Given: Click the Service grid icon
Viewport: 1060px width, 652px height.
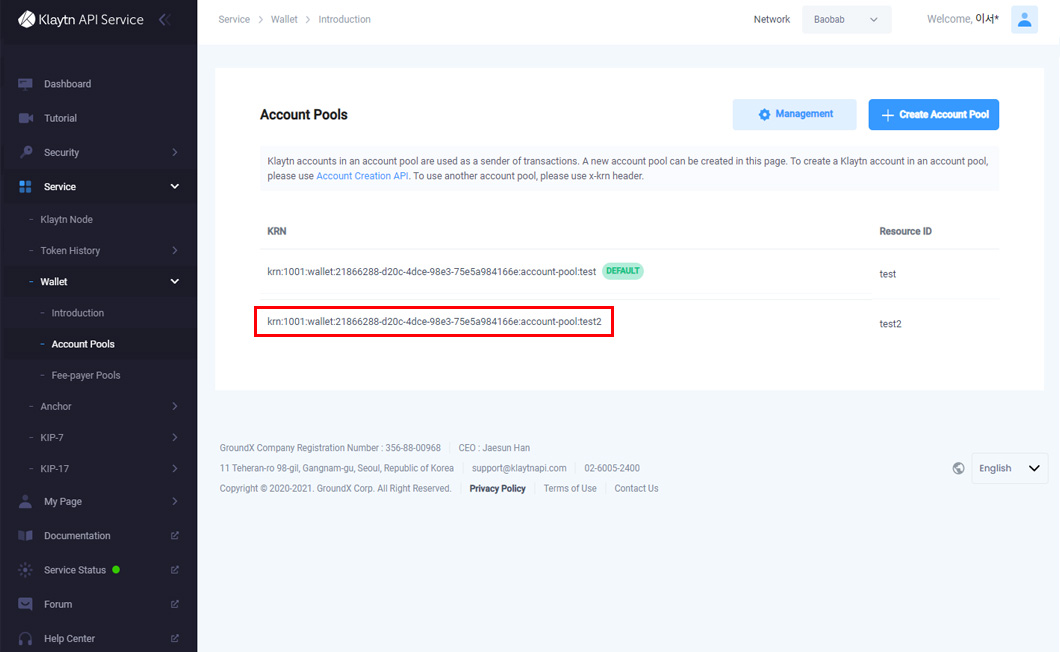Looking at the screenshot, I should coord(25,187).
